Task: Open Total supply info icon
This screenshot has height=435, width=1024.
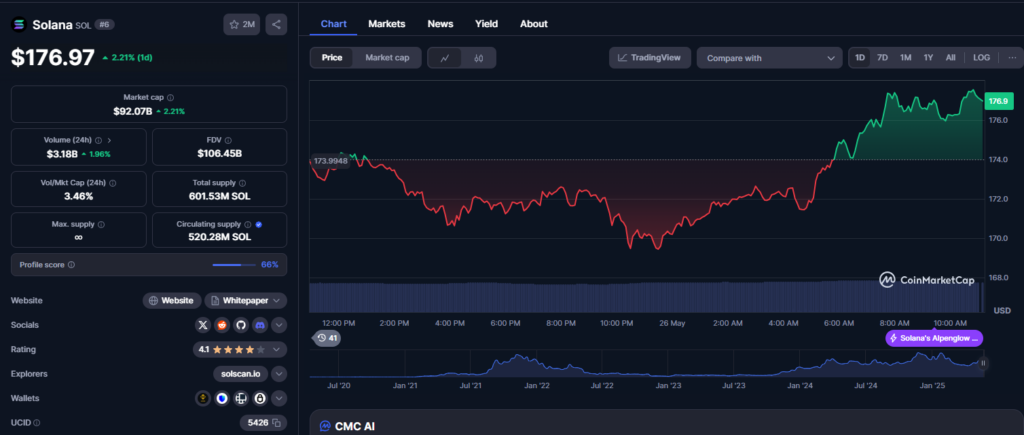Action: [242, 184]
